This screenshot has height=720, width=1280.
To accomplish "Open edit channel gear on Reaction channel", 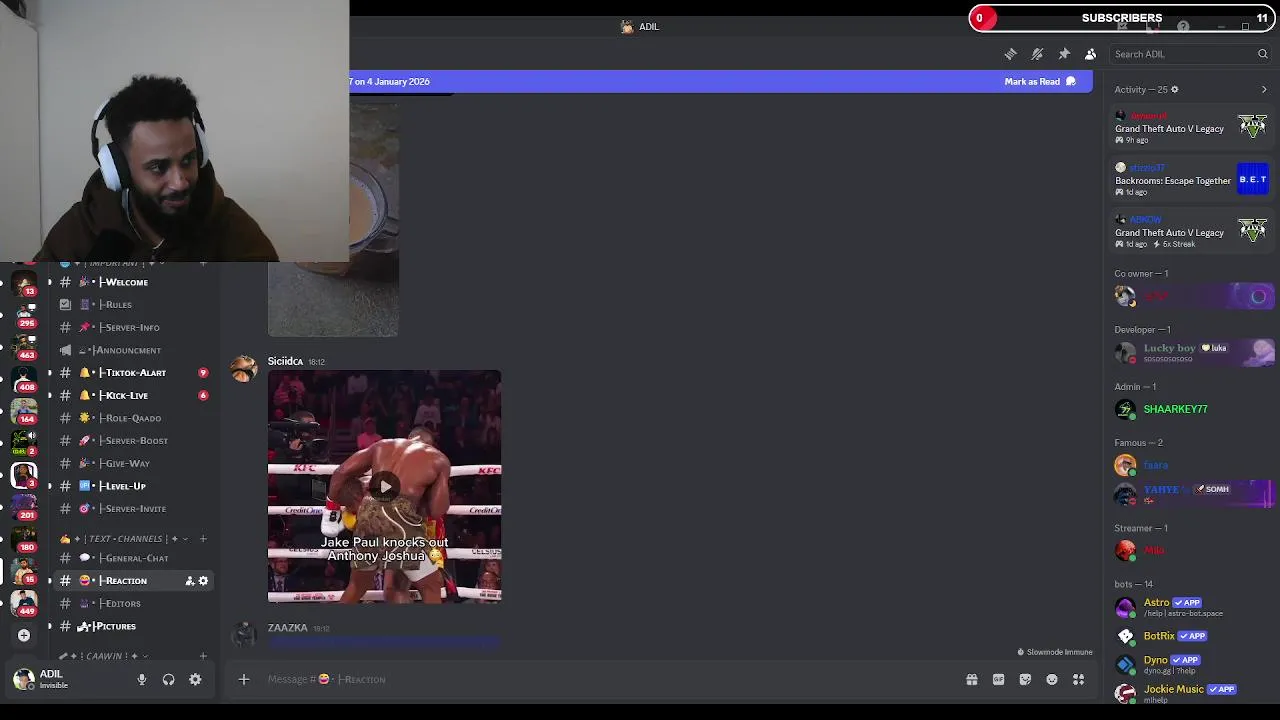I will [x=203, y=581].
